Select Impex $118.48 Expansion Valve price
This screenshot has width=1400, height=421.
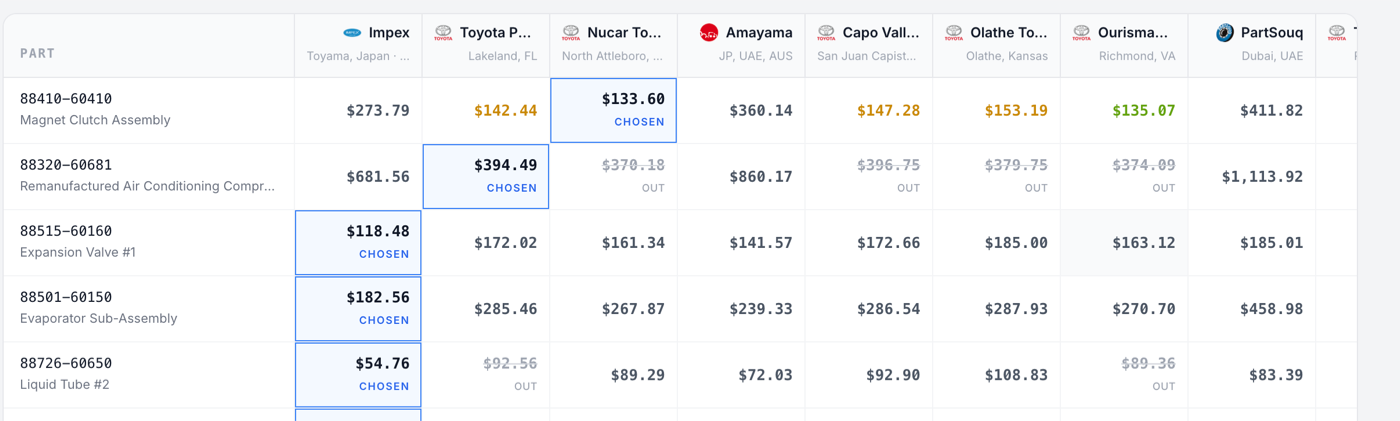click(x=358, y=242)
